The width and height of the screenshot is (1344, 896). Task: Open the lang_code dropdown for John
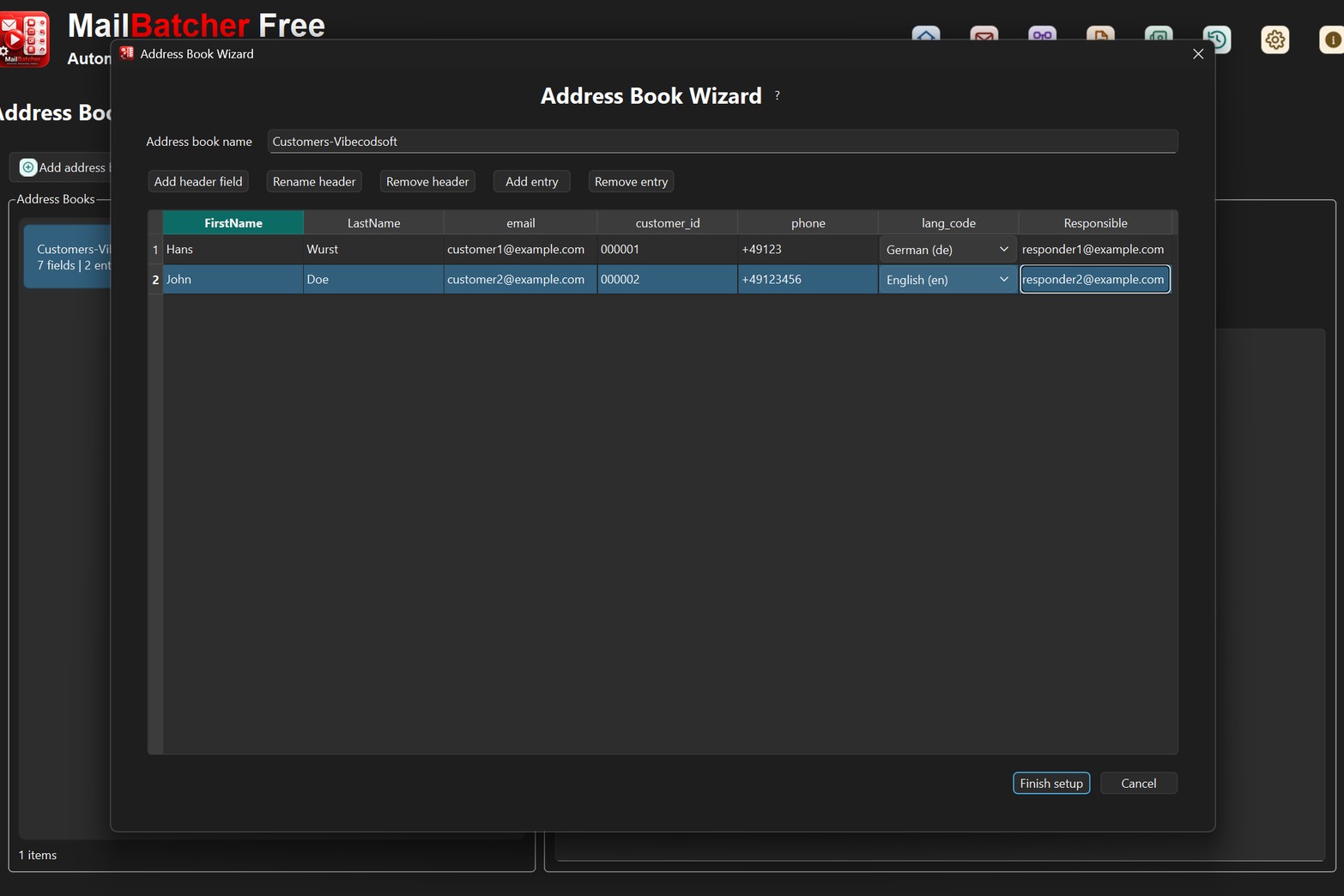coord(948,280)
